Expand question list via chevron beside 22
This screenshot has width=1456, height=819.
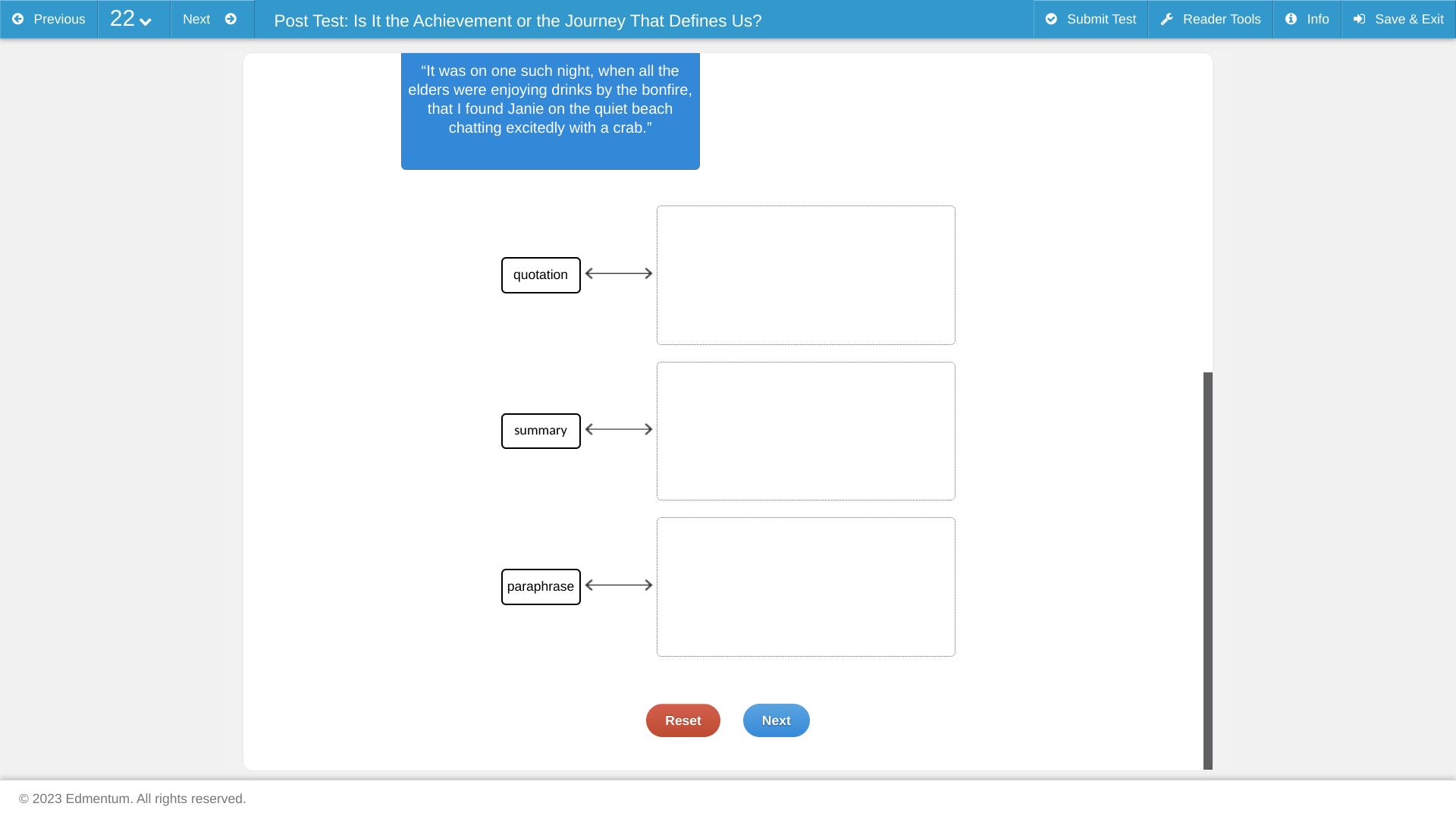point(146,22)
